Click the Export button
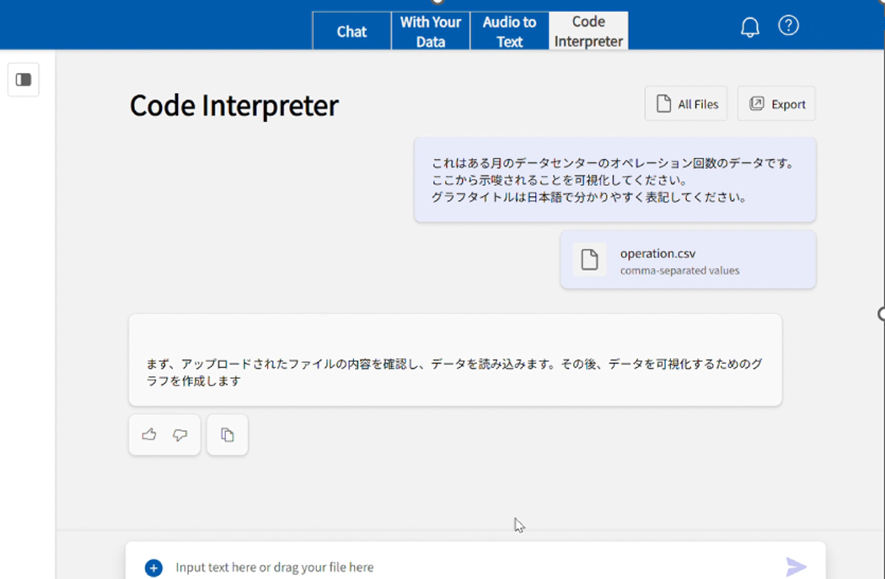Viewport: 885px width, 579px height. coord(776,104)
